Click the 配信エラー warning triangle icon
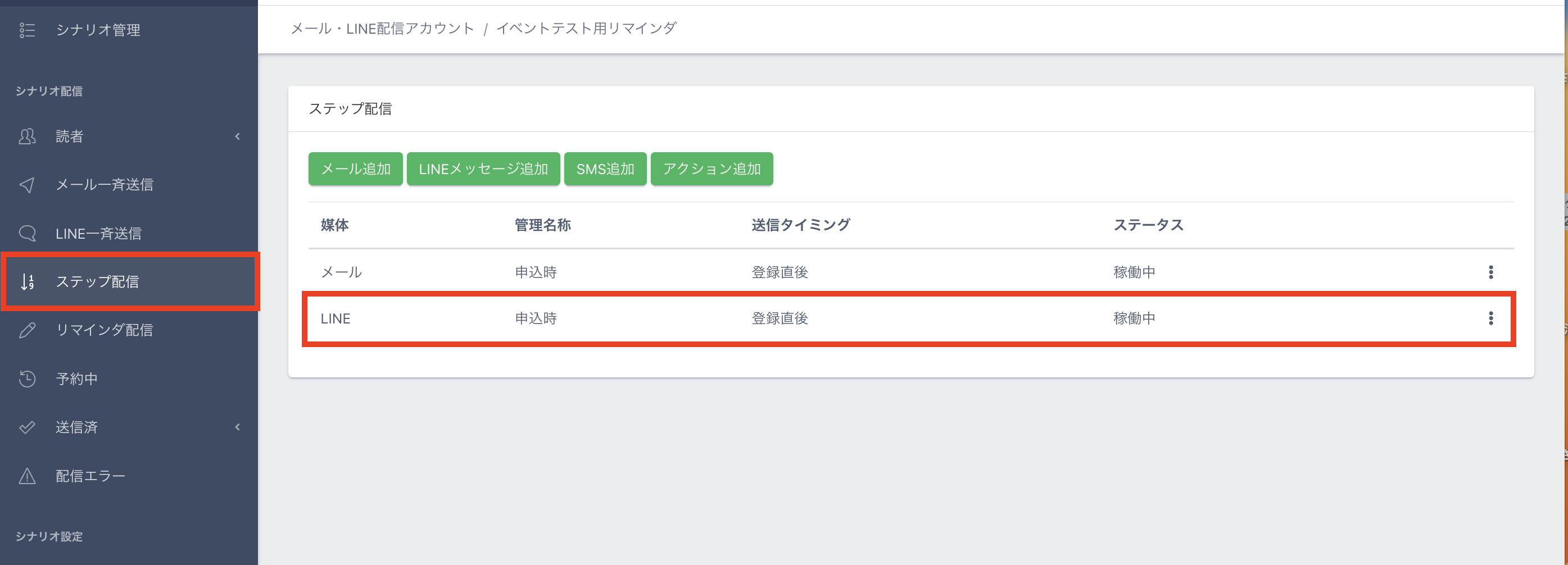This screenshot has height=565, width=1568. pos(28,476)
